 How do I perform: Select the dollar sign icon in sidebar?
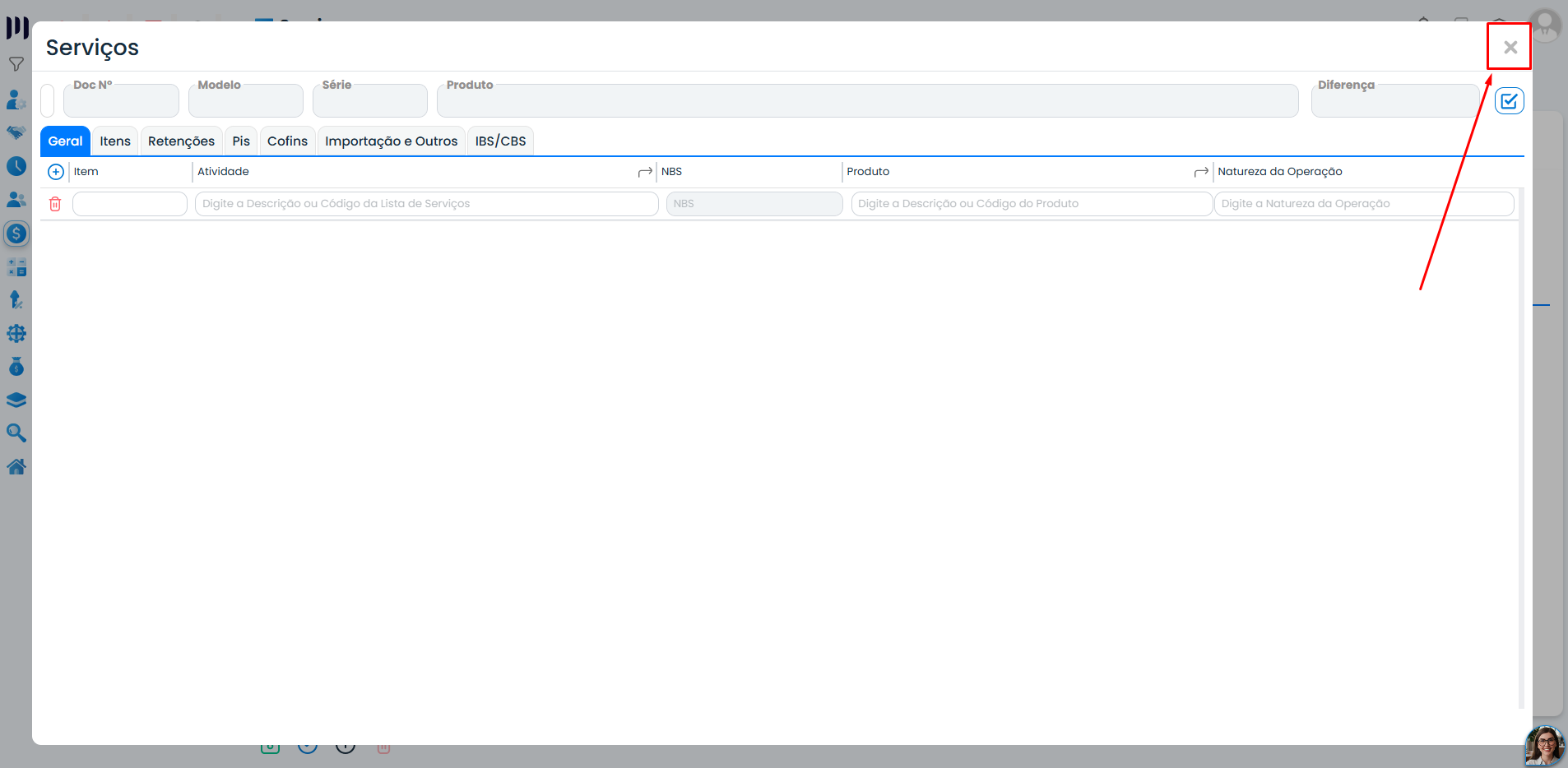coord(16,234)
